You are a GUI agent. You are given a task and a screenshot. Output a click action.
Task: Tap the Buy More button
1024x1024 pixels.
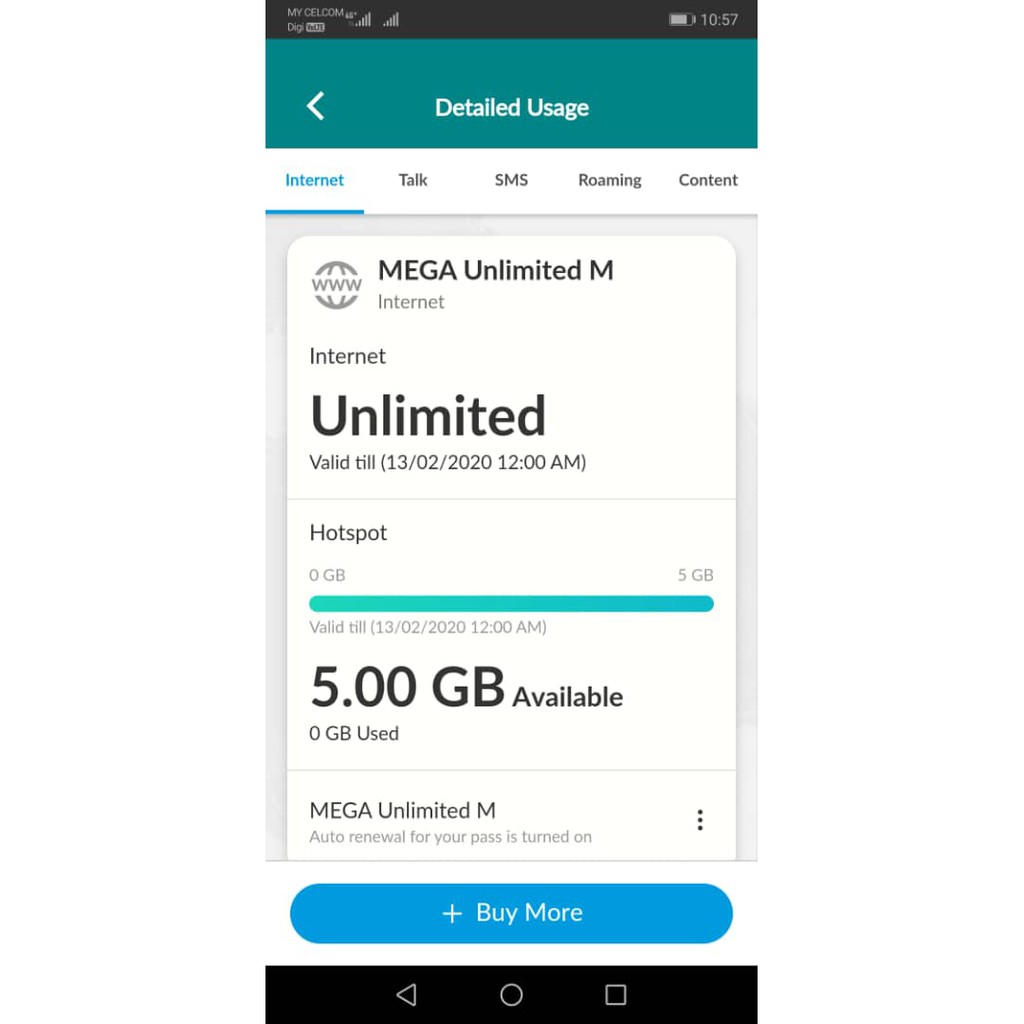(511, 913)
